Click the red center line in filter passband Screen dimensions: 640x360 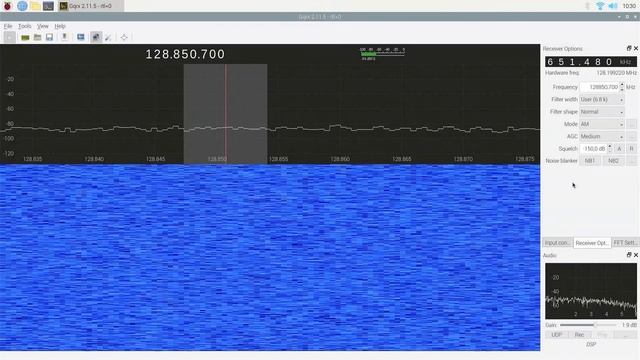(x=225, y=114)
